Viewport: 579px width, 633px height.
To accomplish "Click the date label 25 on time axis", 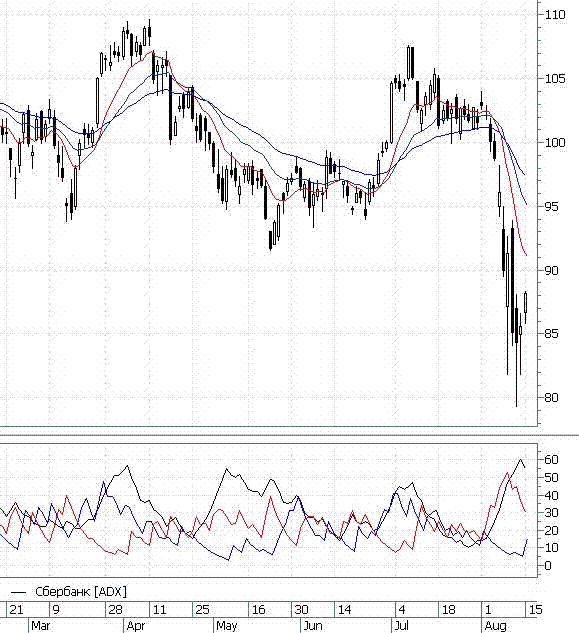I will (202, 610).
